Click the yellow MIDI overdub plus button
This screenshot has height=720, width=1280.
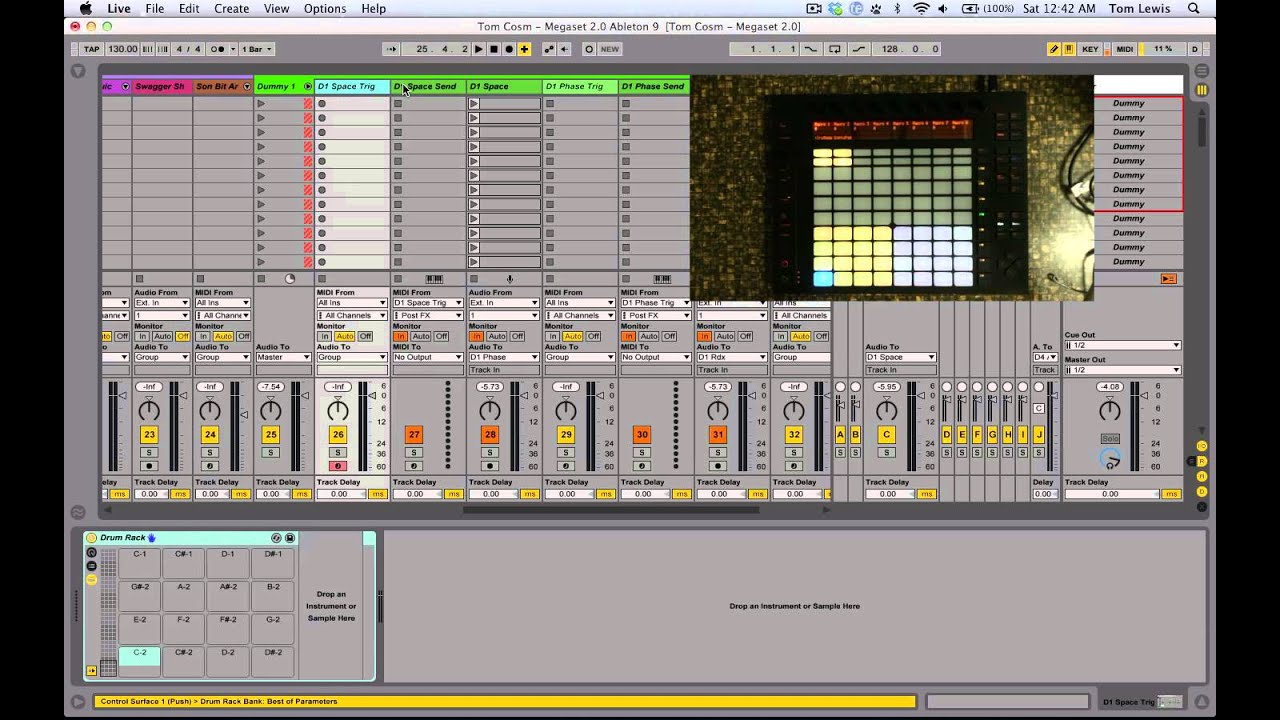point(524,49)
